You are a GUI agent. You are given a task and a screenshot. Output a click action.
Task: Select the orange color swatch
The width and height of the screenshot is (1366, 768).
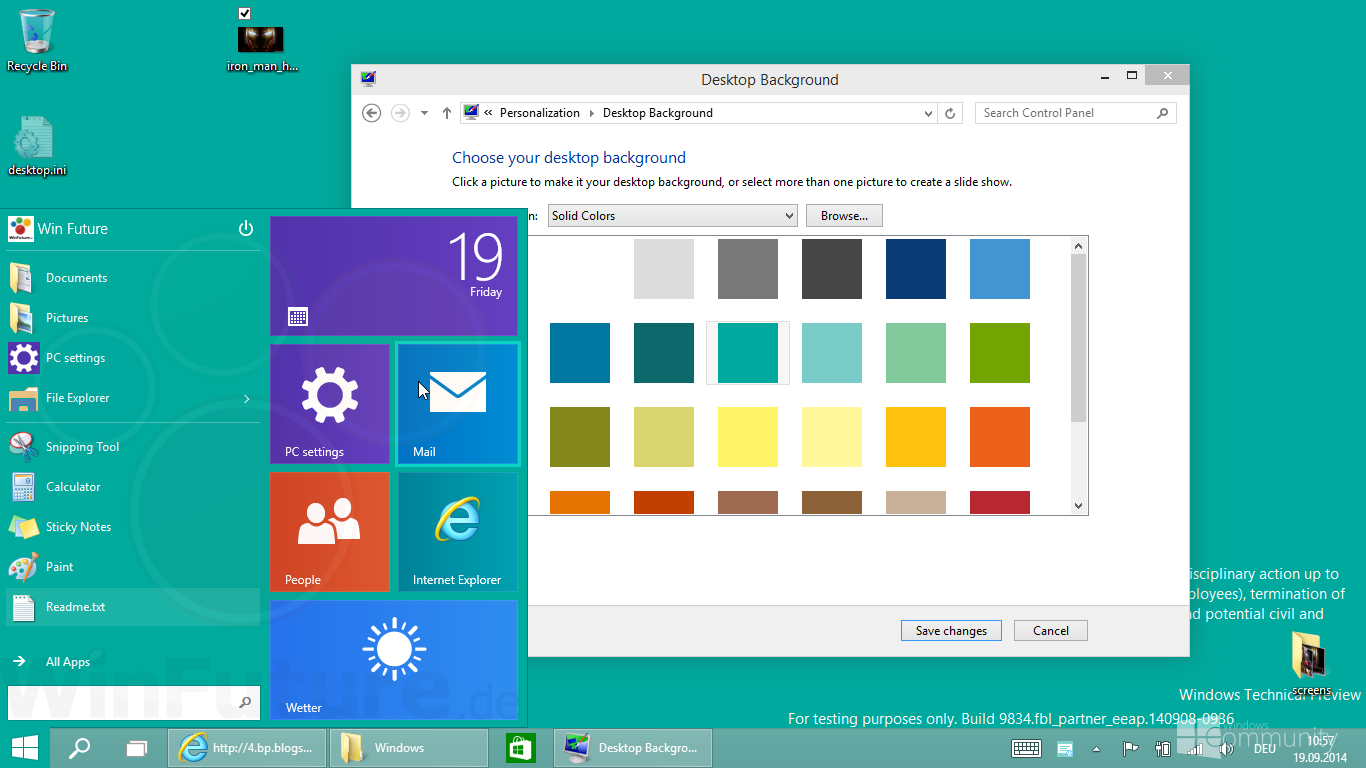point(1000,437)
